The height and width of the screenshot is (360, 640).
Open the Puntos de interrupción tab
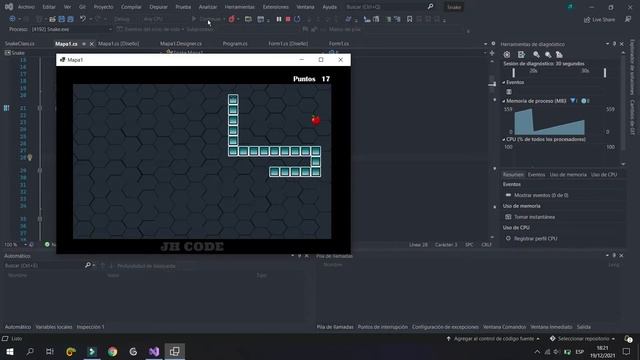coord(382,327)
